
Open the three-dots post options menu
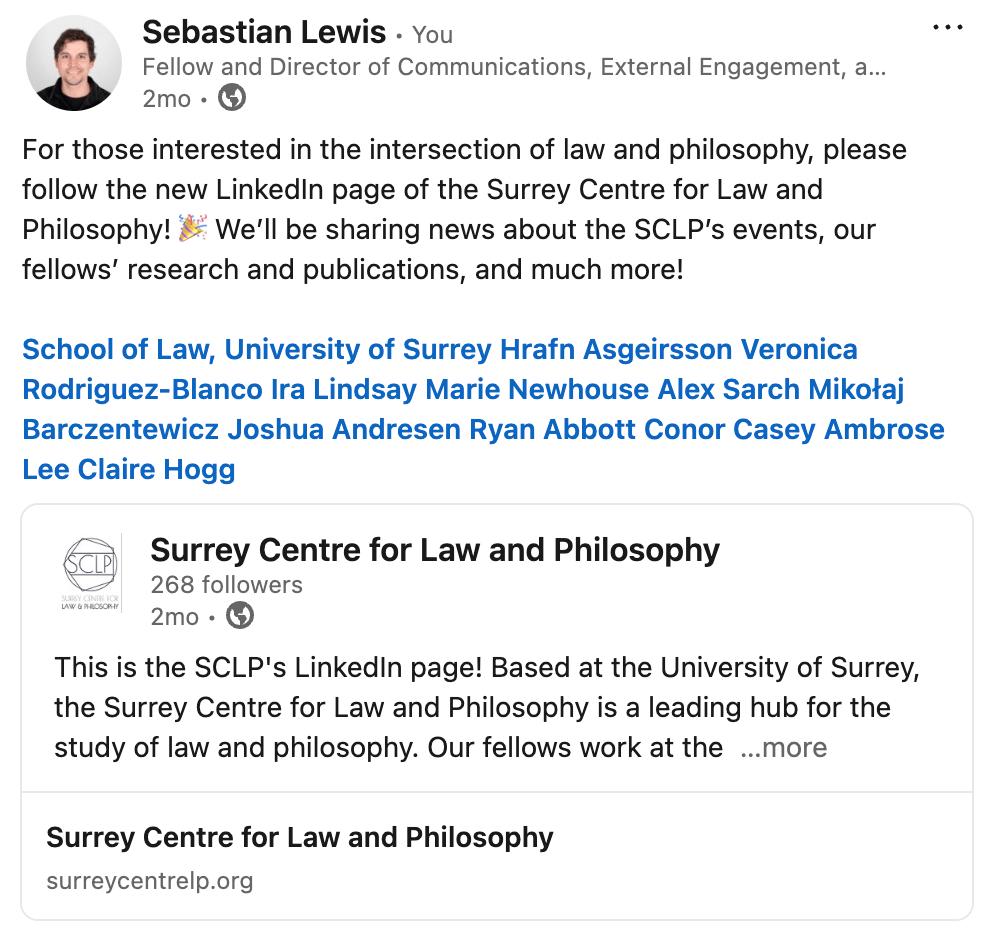click(x=947, y=28)
